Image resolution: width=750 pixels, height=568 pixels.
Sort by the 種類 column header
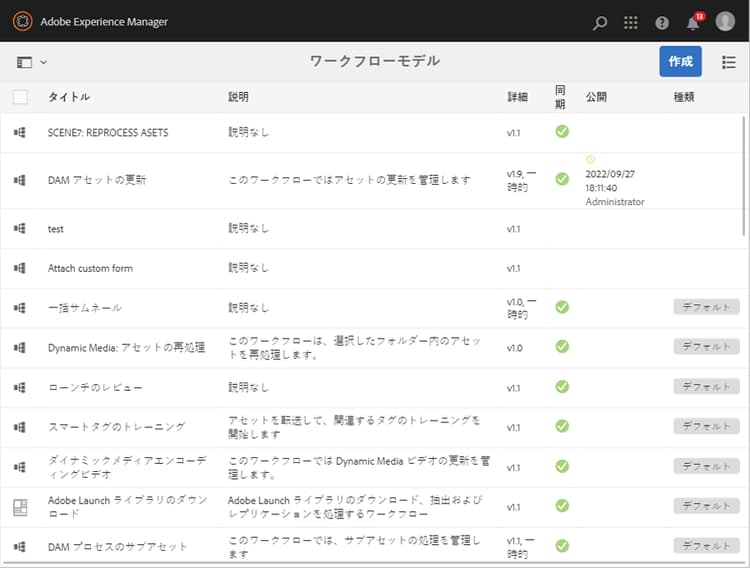684,97
